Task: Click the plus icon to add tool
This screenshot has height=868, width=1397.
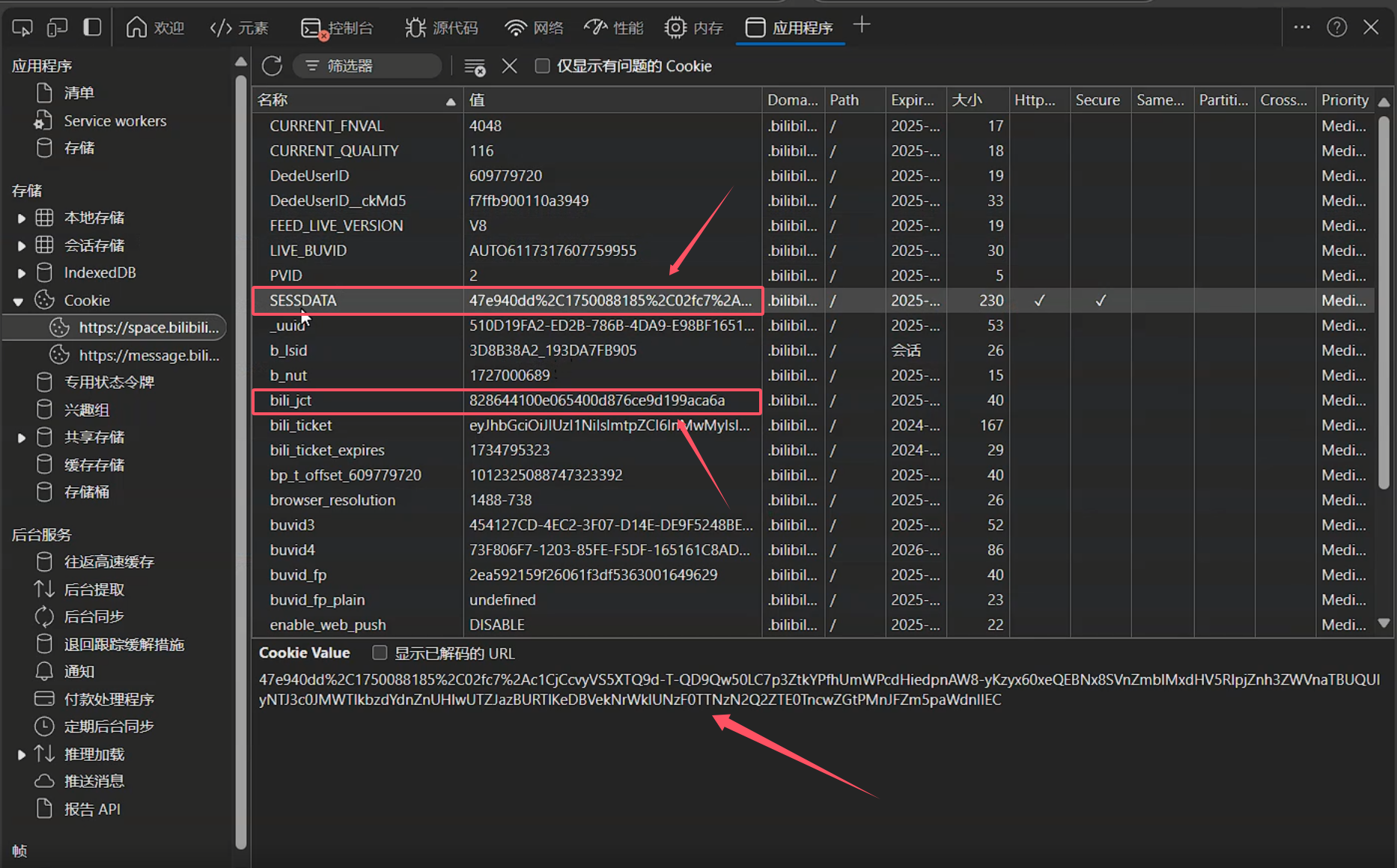Action: coord(862,25)
